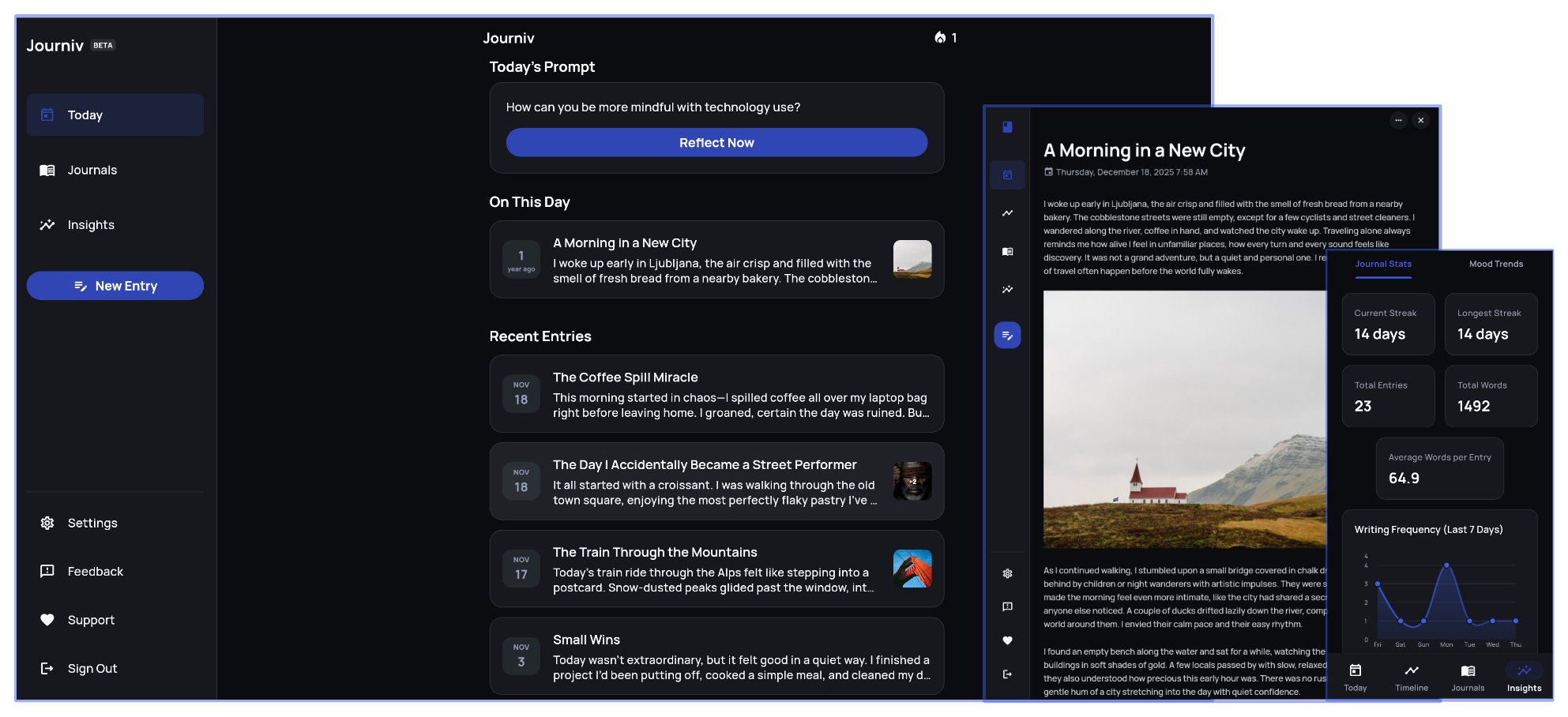The image size is (1568, 717).
Task: Open Timeline from the bottom navigation bar
Action: click(x=1412, y=677)
